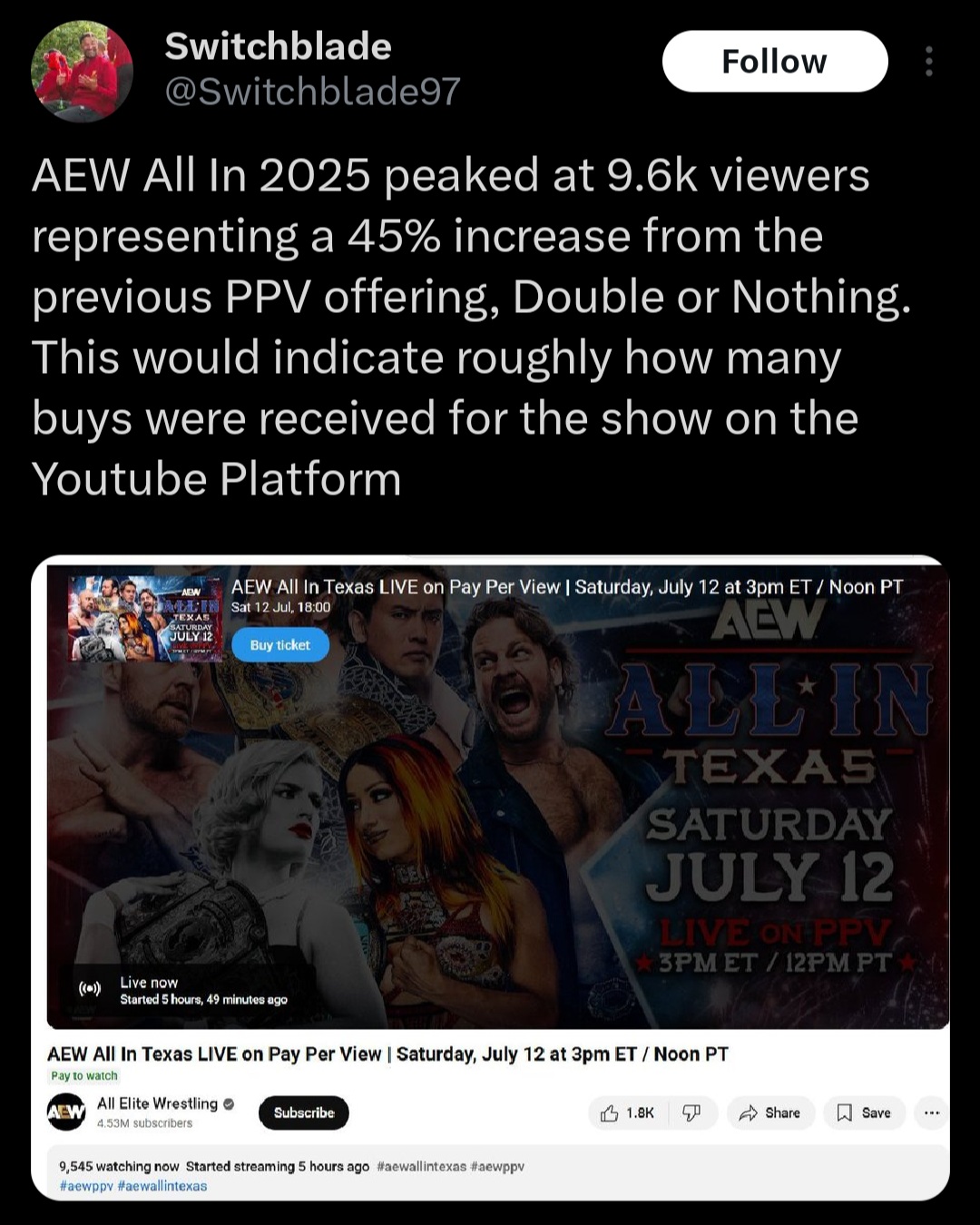Share the AEW All In video

tap(770, 1113)
